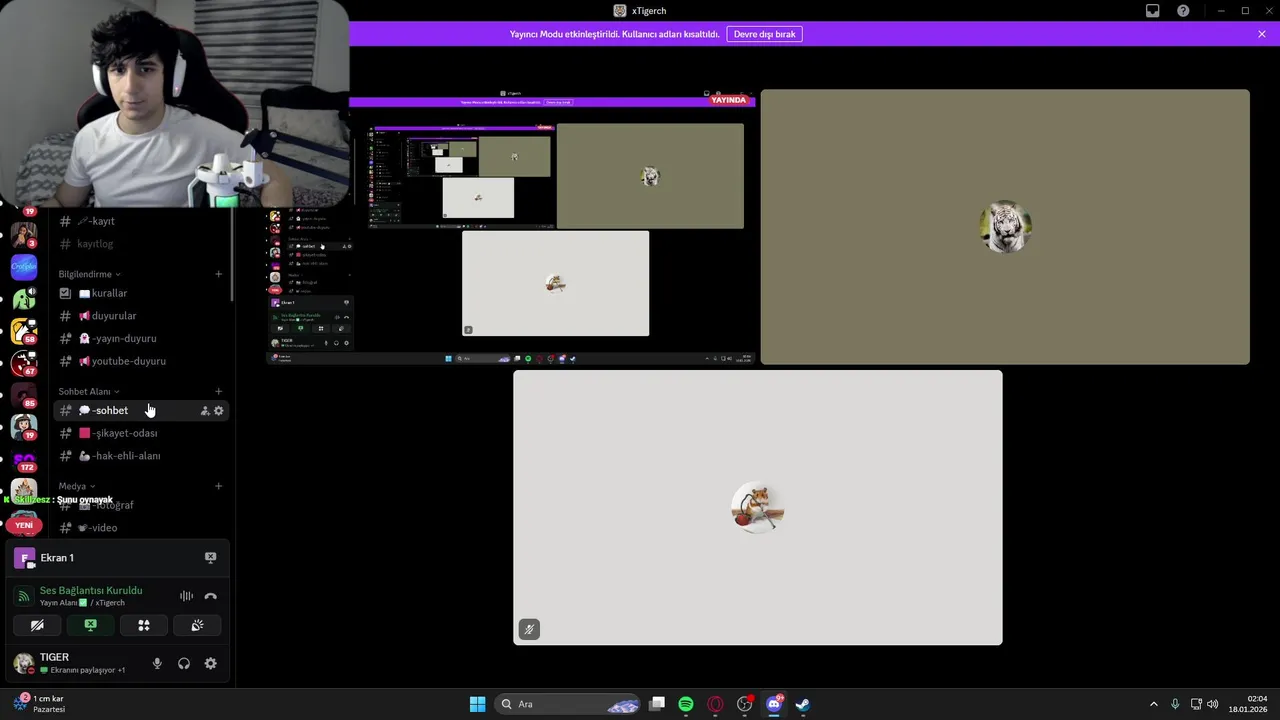Click the taskbar search box Ara

pyautogui.click(x=568, y=704)
